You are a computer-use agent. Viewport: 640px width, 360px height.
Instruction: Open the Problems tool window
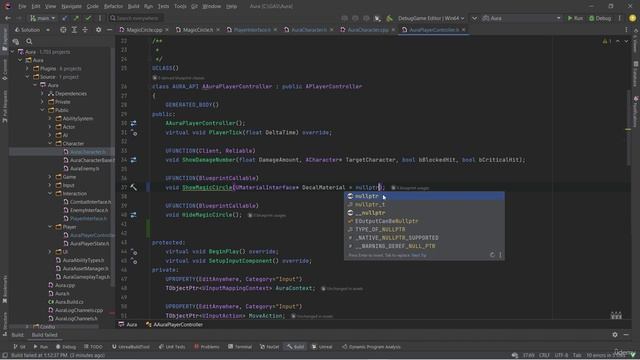pos(207,347)
